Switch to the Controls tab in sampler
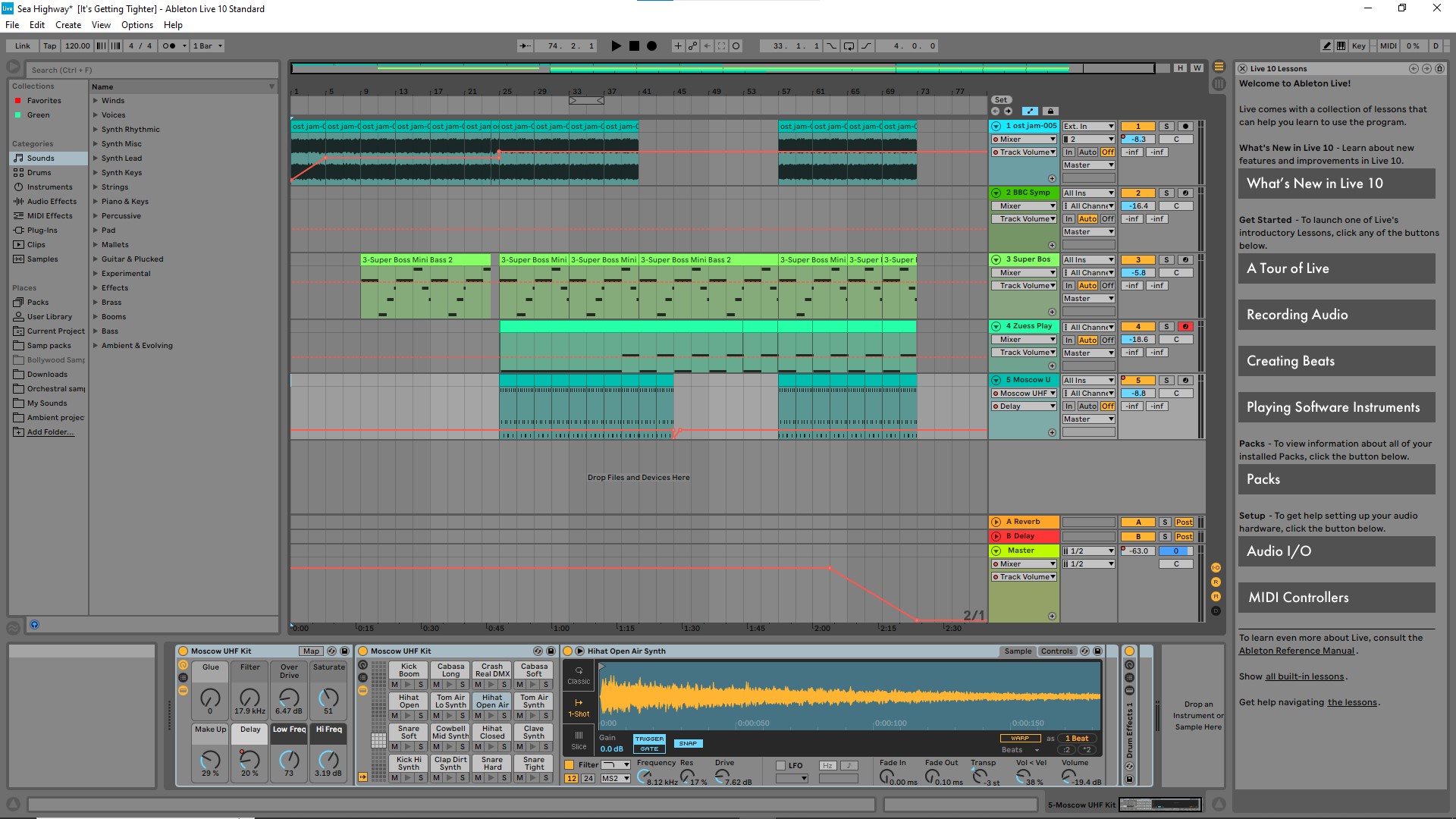 click(x=1056, y=651)
